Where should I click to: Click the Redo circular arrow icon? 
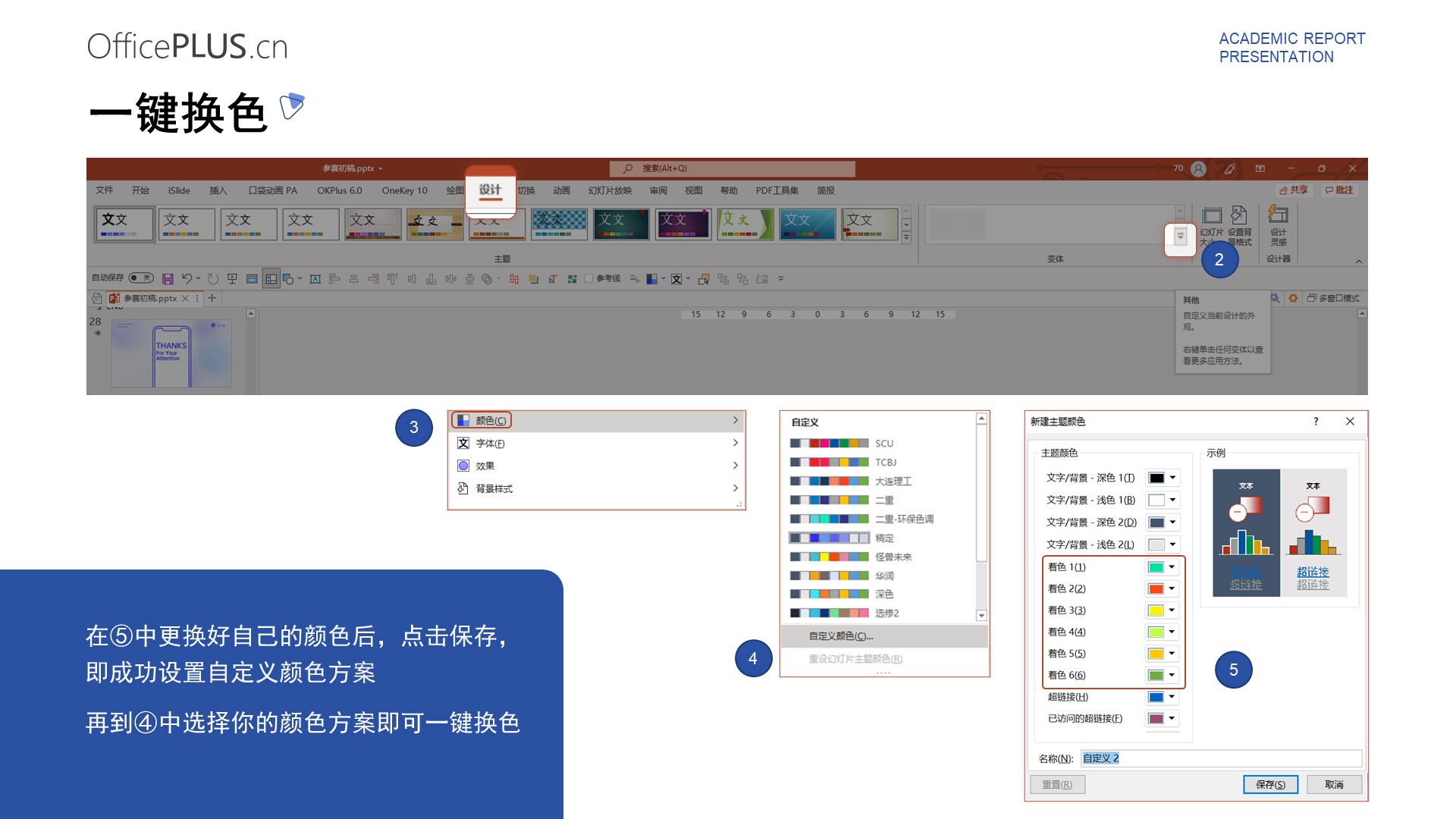click(213, 279)
